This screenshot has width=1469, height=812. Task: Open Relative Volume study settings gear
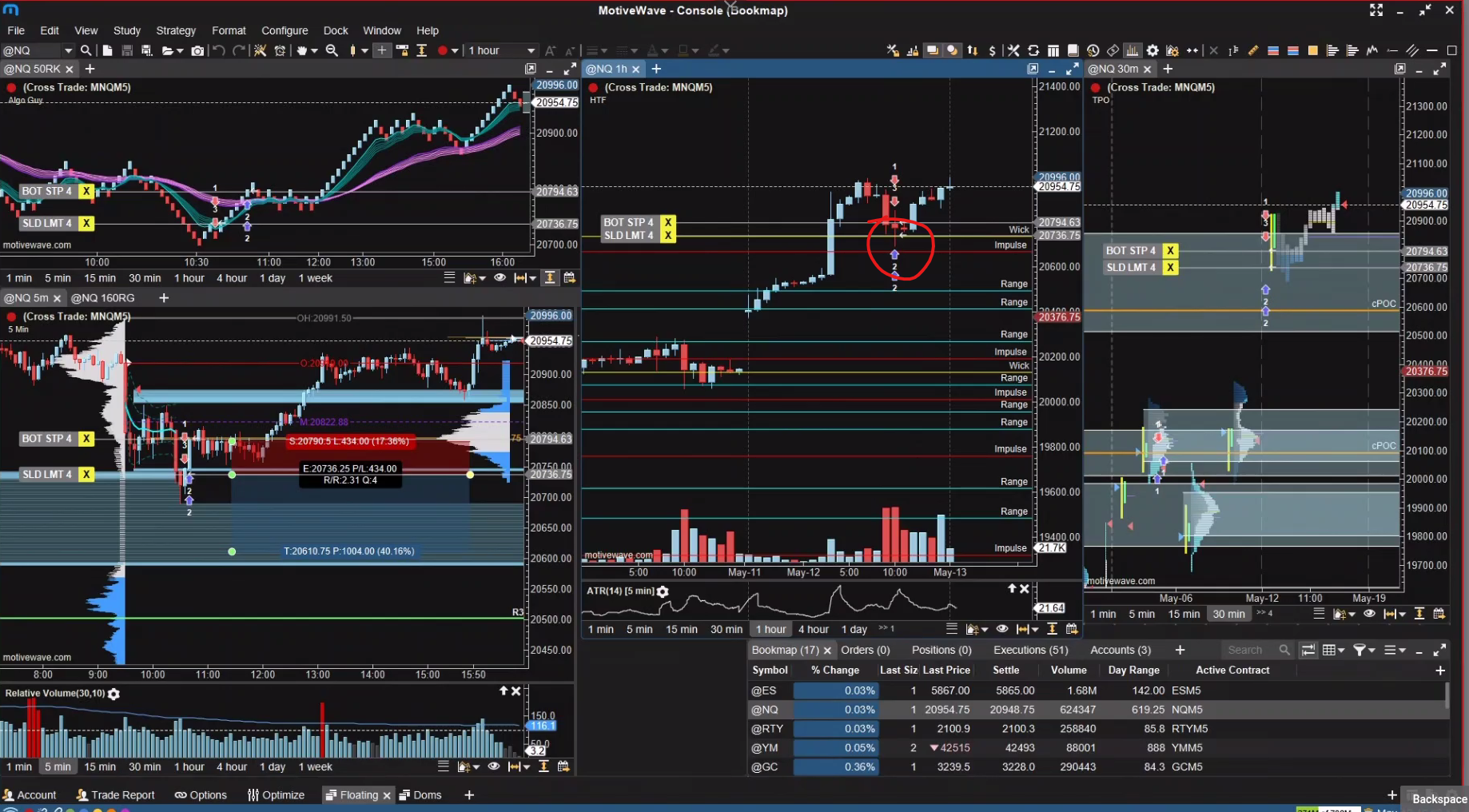coord(113,694)
